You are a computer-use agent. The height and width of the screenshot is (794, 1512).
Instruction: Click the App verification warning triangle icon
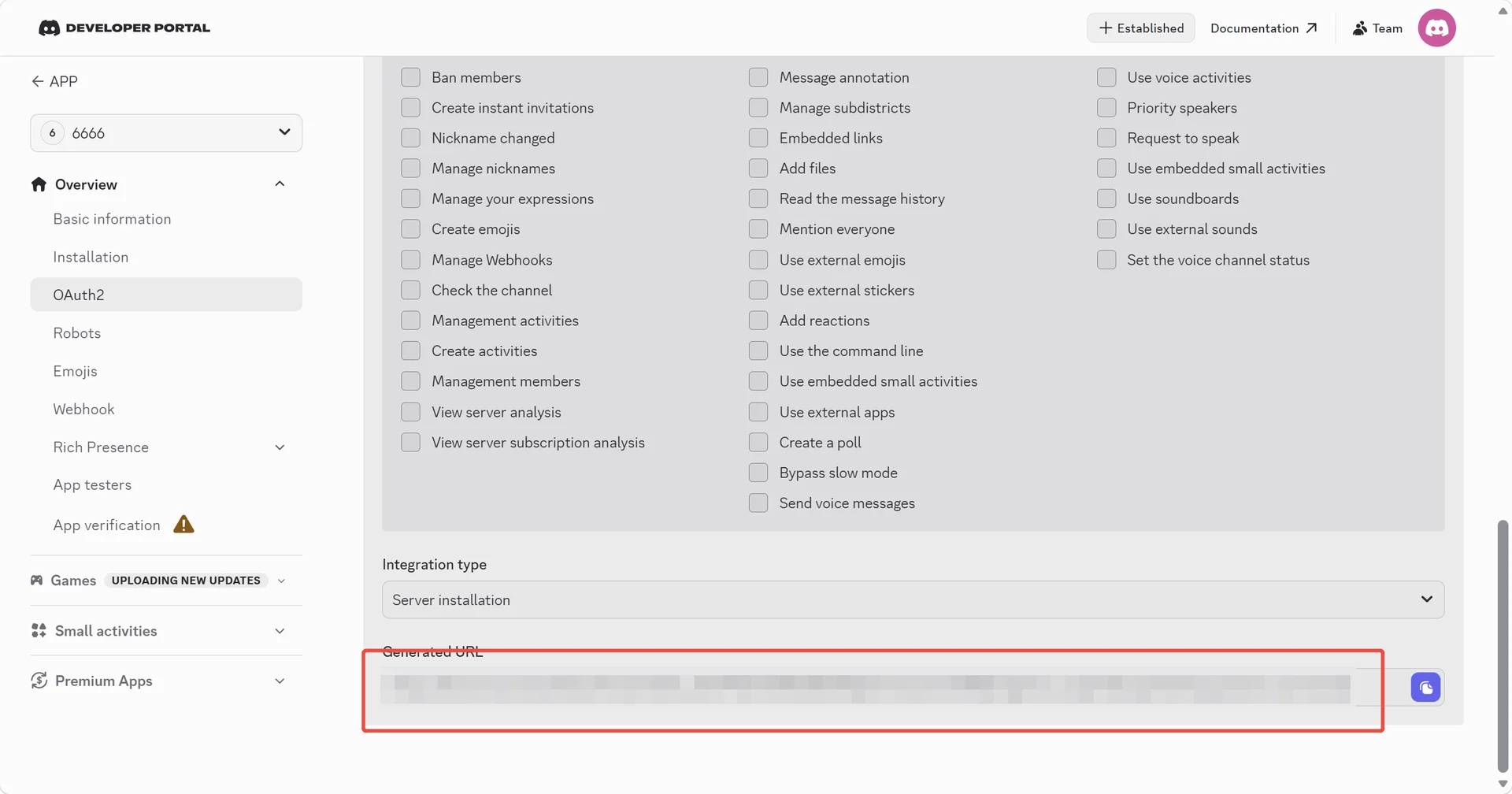[183, 525]
